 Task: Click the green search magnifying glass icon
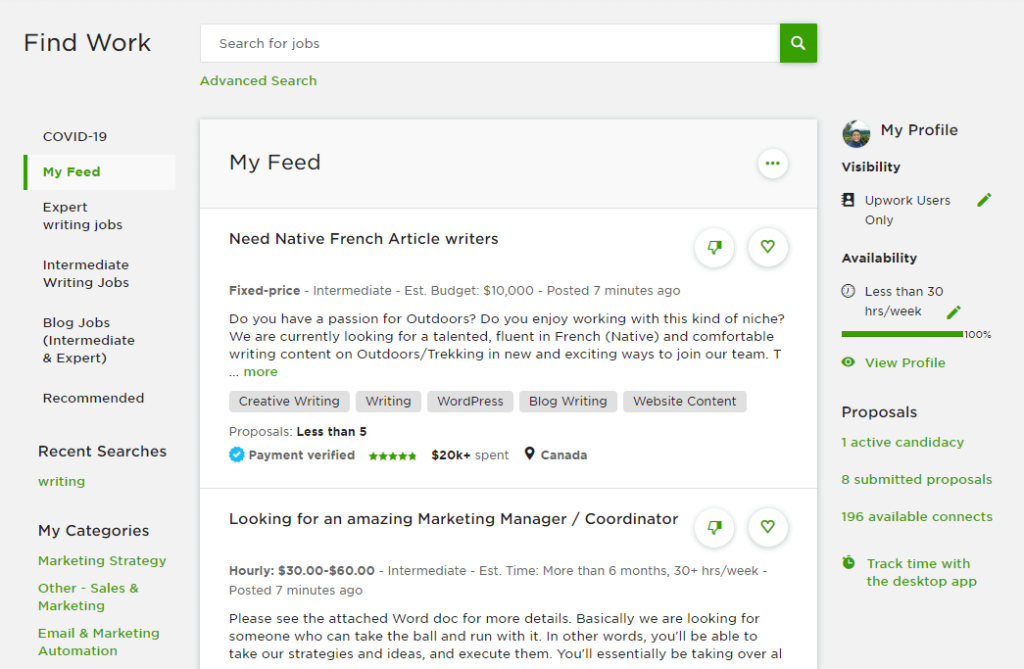796,43
